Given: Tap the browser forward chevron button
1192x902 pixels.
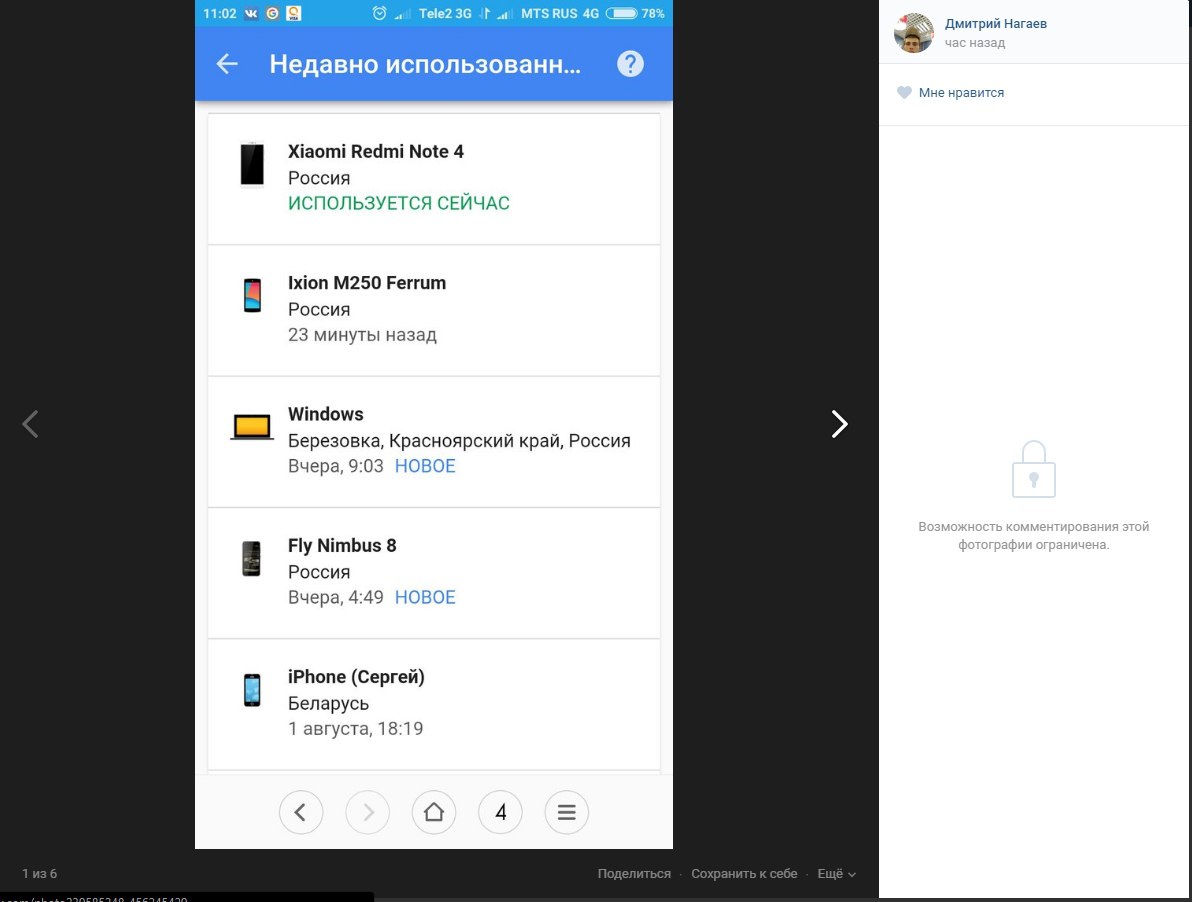Looking at the screenshot, I should pyautogui.click(x=367, y=812).
